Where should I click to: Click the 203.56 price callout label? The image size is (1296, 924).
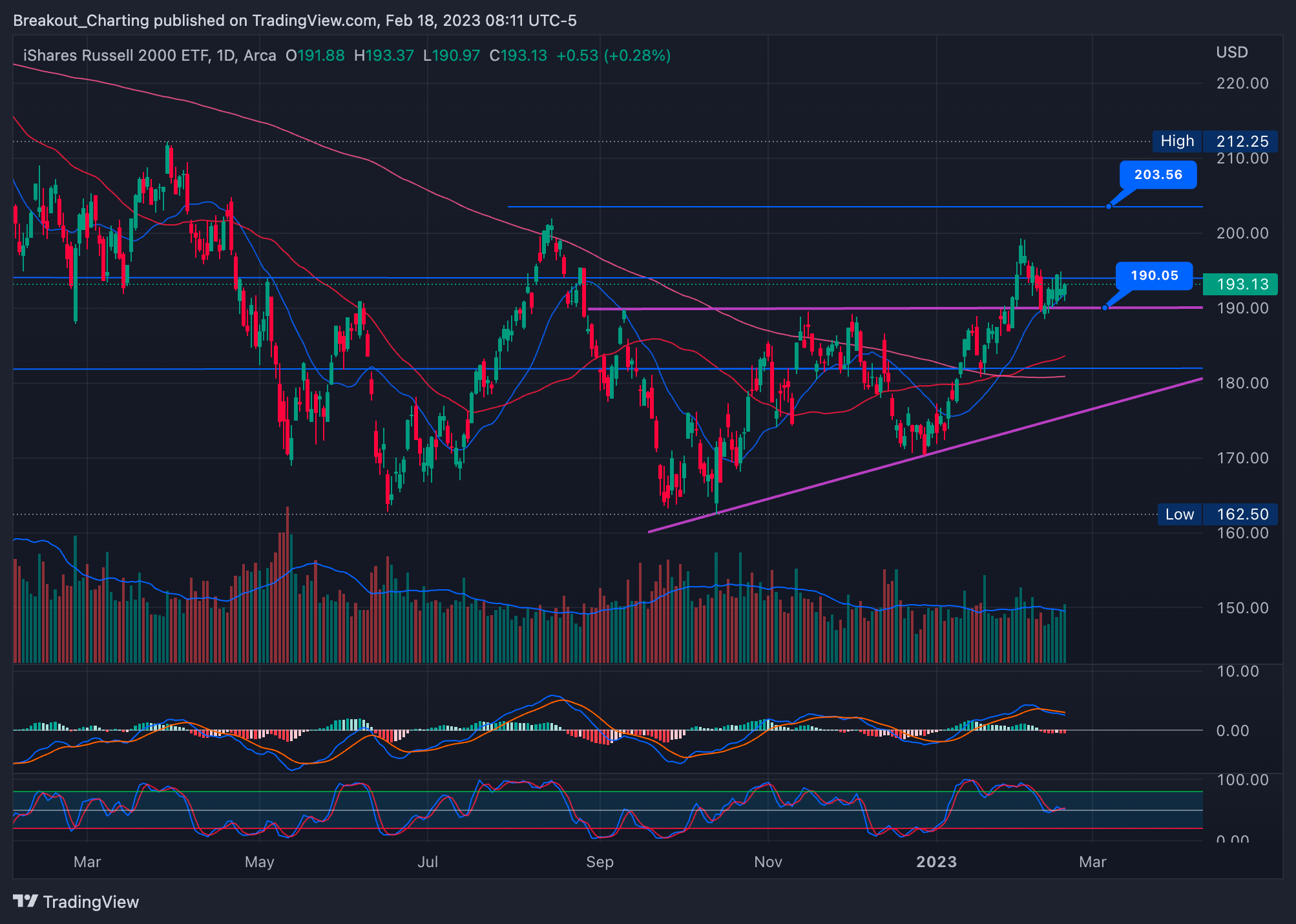pos(1158,174)
